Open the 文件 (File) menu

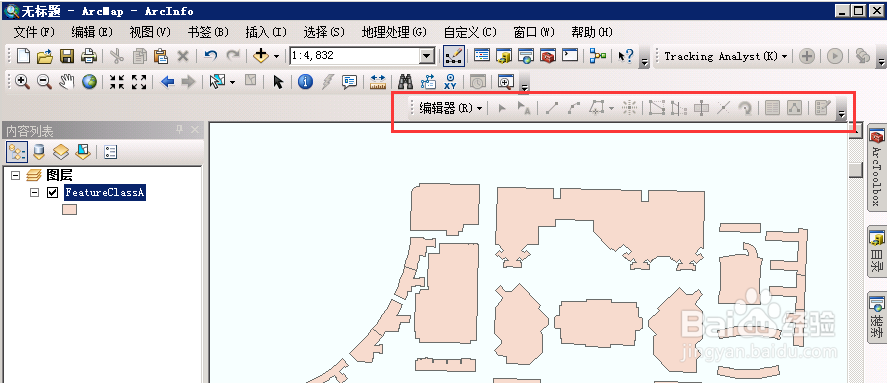click(x=34, y=32)
